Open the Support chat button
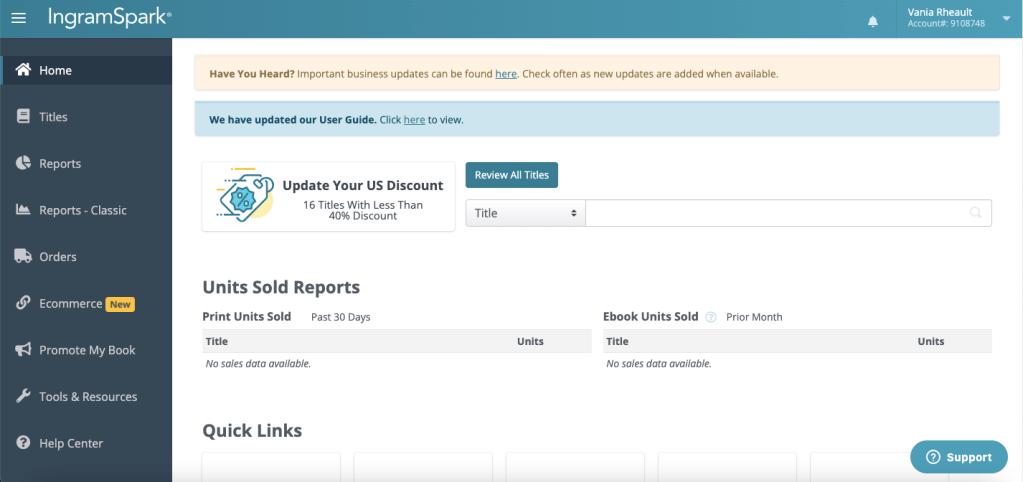The height and width of the screenshot is (482, 1023). point(958,457)
